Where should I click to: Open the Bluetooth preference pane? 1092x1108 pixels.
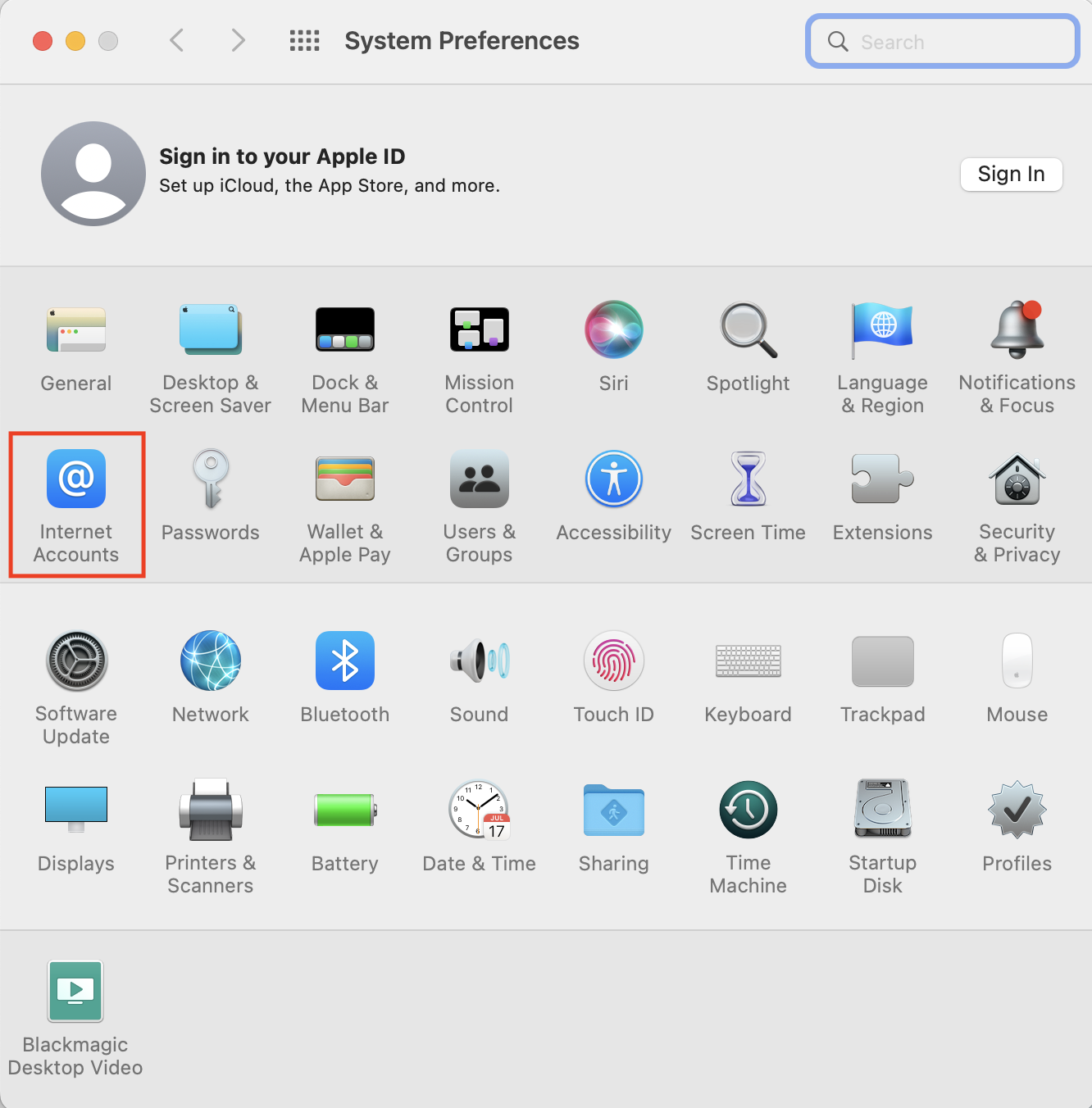click(344, 661)
